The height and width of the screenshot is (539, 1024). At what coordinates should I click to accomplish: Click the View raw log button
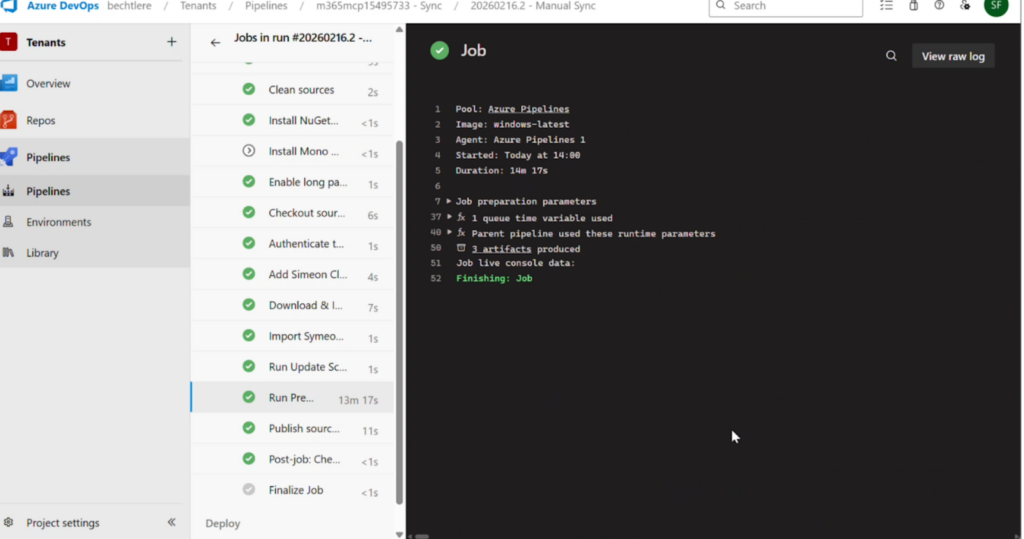pyautogui.click(x=952, y=56)
